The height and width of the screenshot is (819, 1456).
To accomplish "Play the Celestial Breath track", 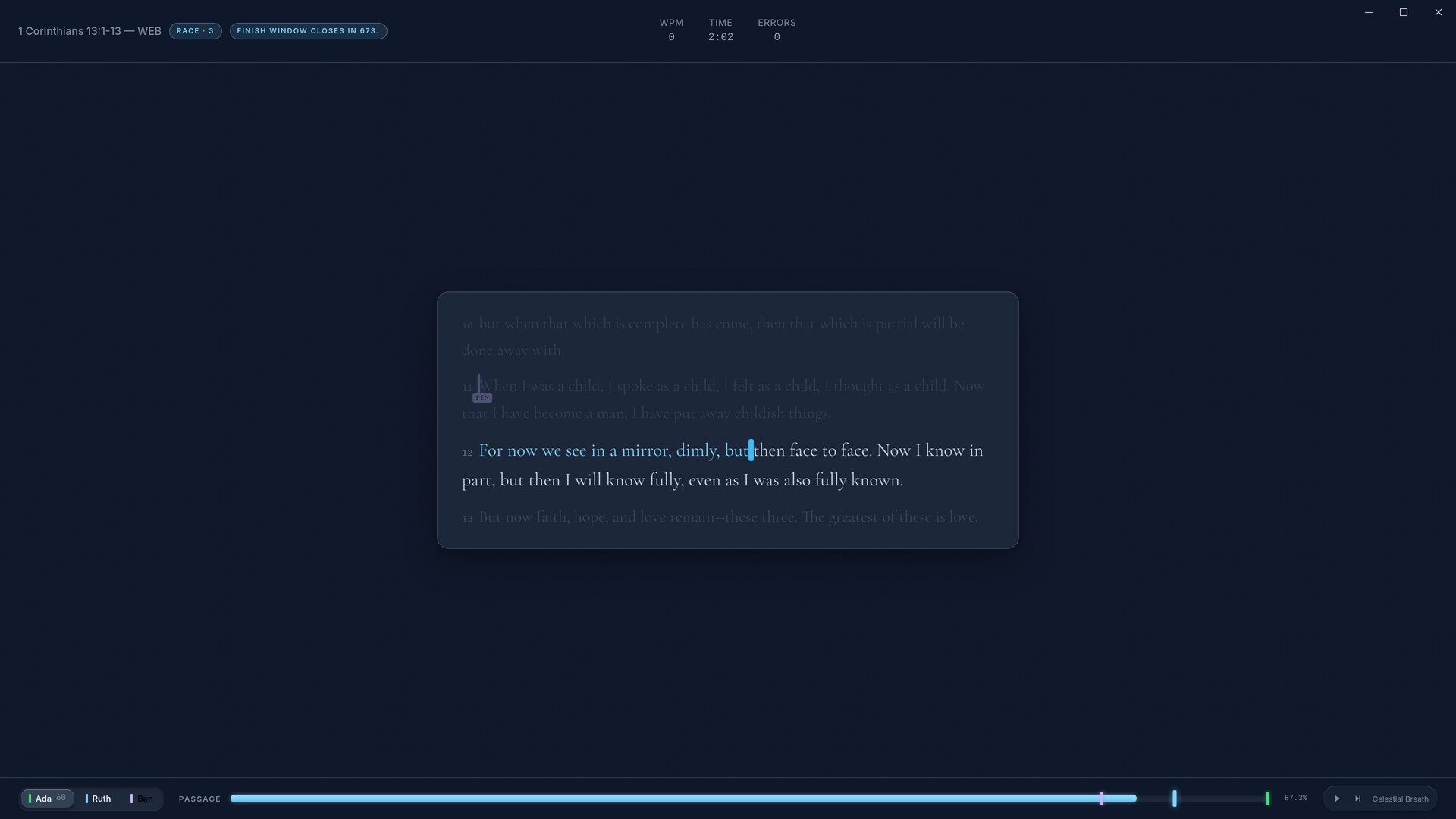I will (1337, 799).
